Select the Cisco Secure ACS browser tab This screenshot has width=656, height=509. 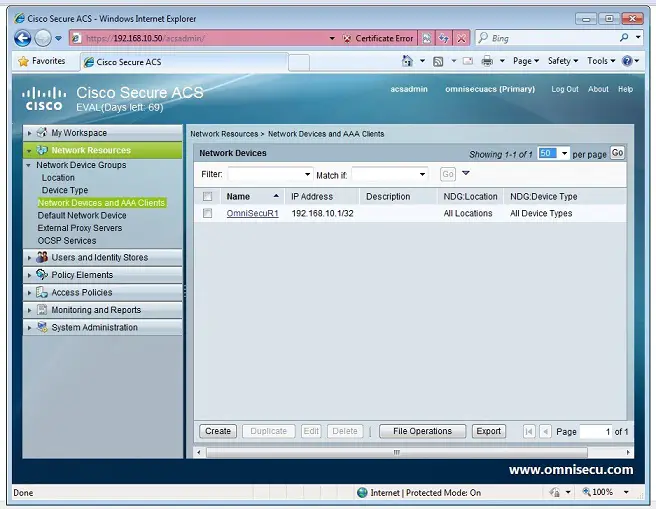coord(184,62)
